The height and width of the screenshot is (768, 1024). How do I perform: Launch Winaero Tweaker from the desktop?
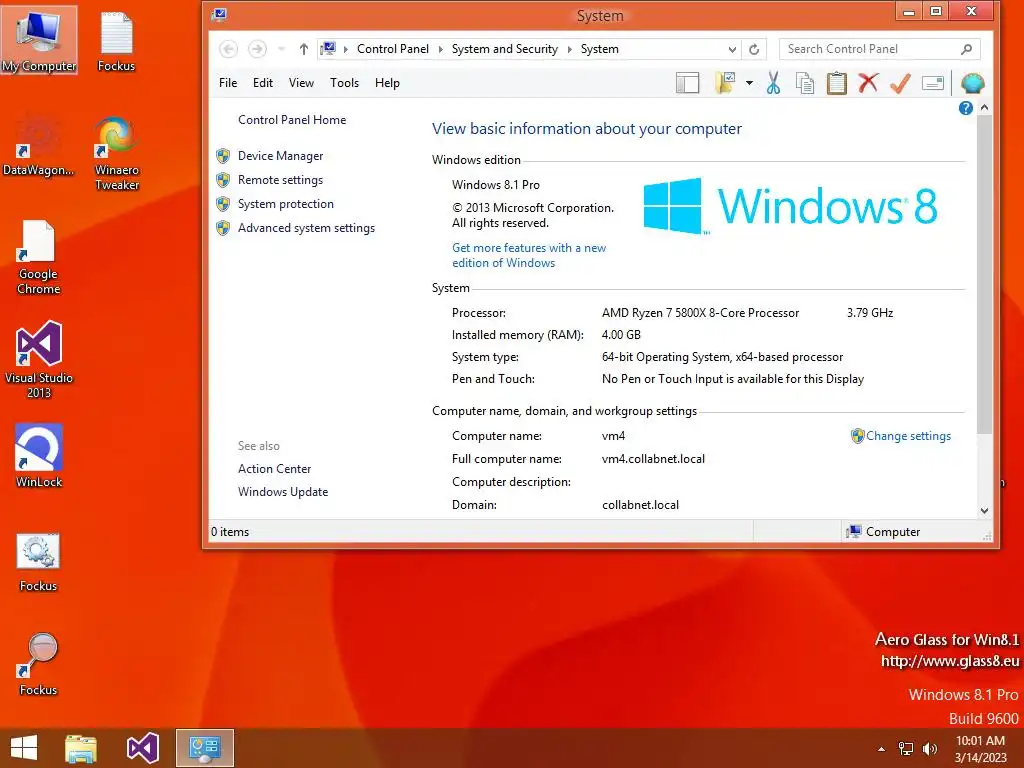[116, 153]
